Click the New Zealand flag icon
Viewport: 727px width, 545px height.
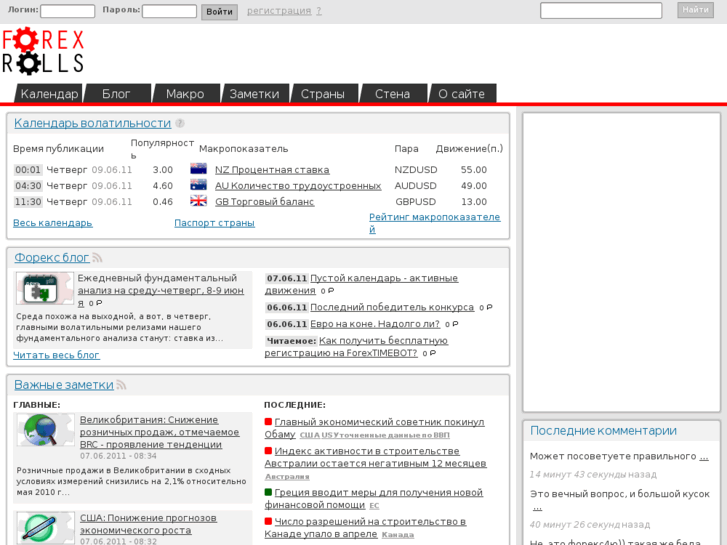pyautogui.click(x=198, y=170)
